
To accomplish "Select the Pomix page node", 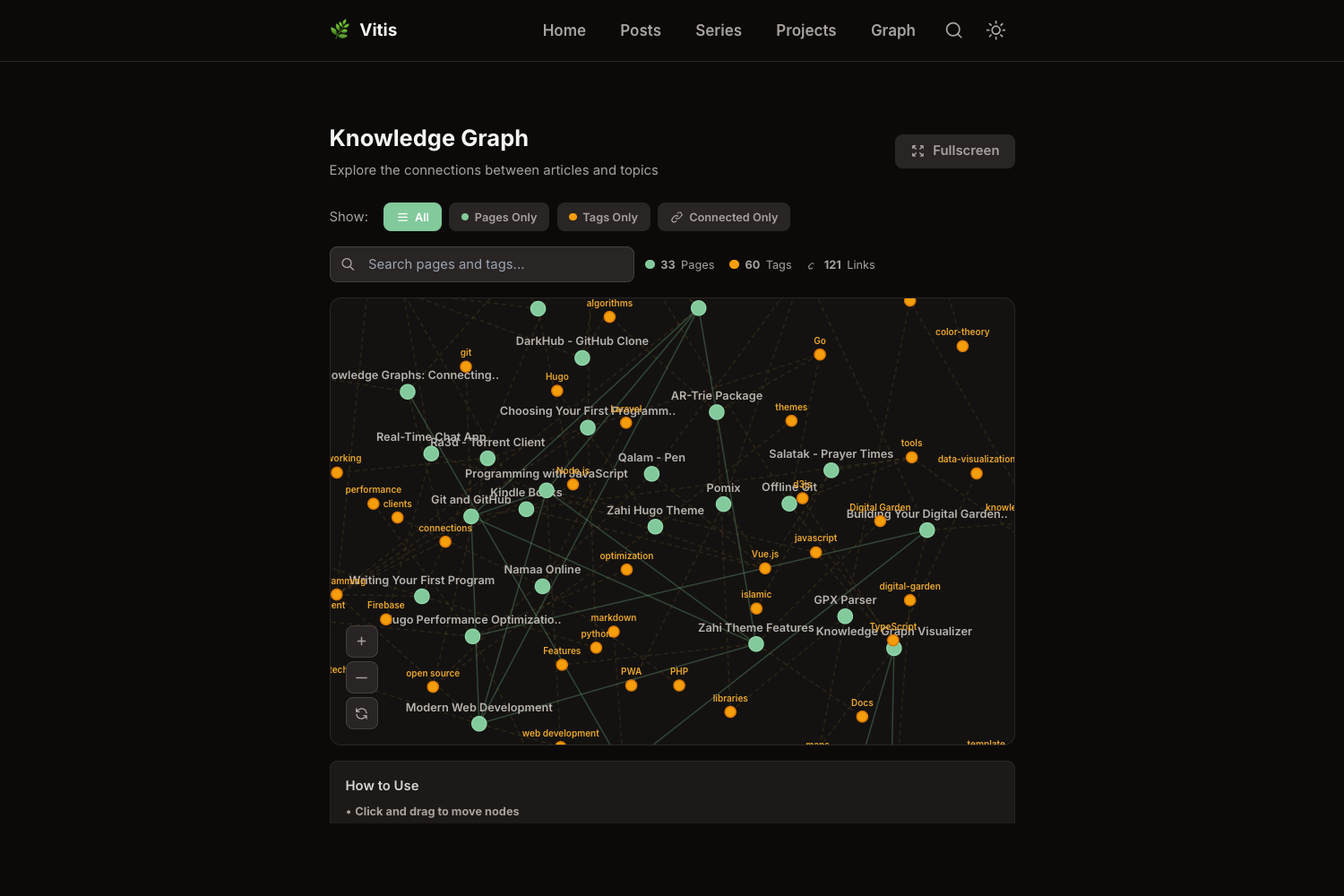I will [x=724, y=504].
